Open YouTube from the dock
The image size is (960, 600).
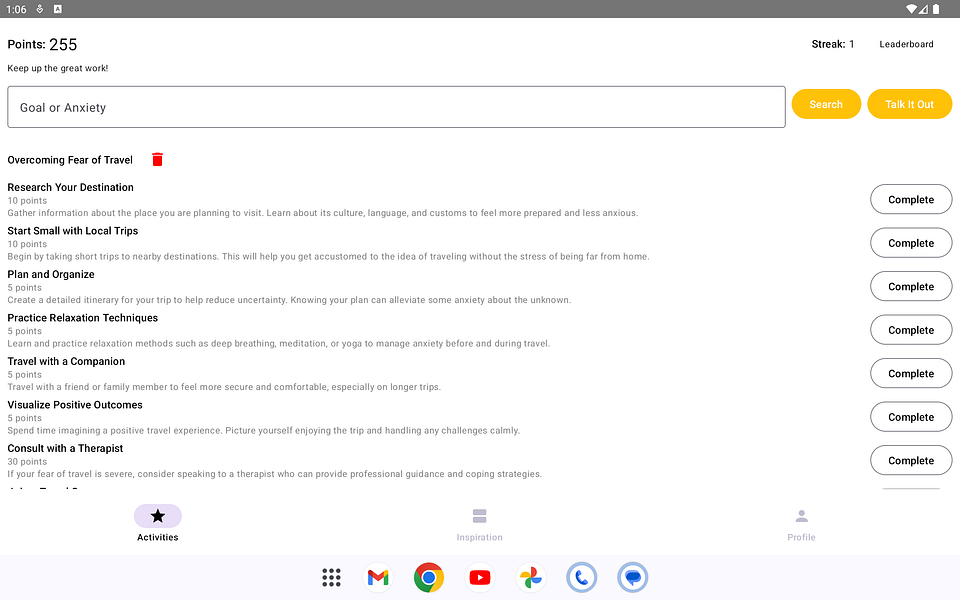[x=480, y=577]
